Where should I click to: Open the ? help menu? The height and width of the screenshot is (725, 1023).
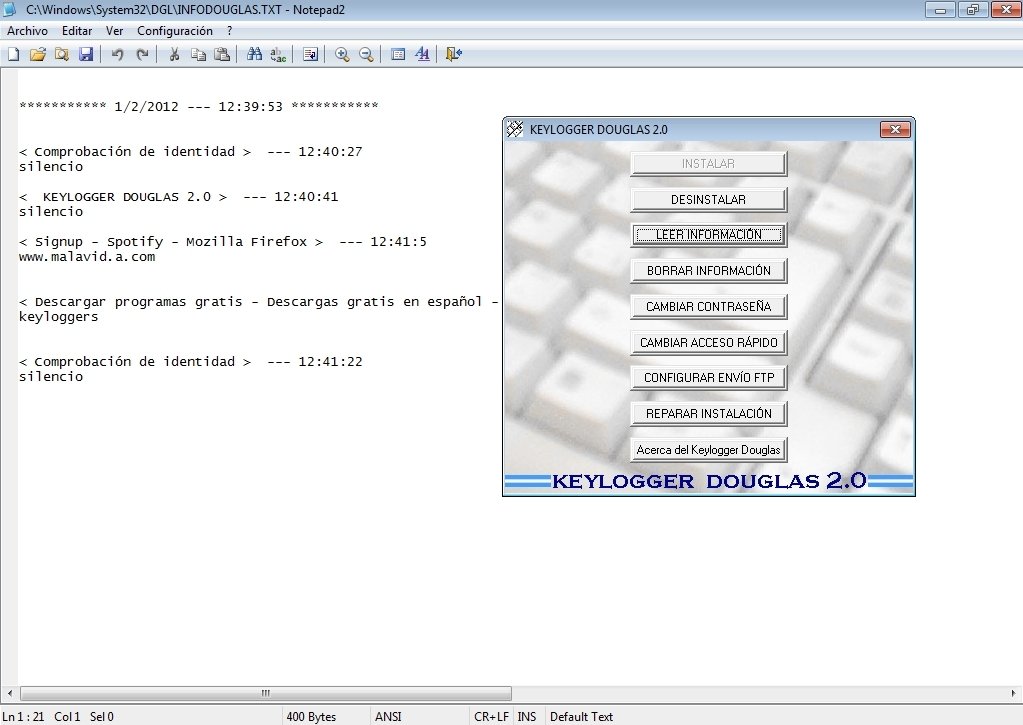tap(230, 31)
